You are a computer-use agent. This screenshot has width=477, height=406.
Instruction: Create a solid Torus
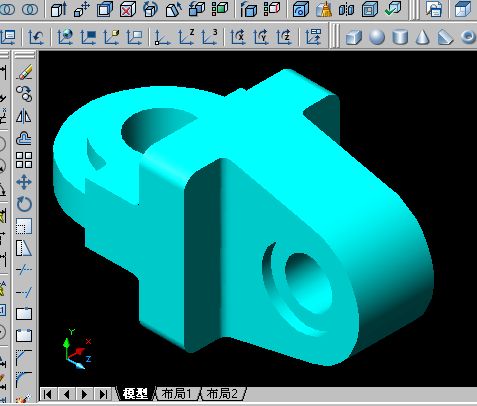(x=468, y=37)
